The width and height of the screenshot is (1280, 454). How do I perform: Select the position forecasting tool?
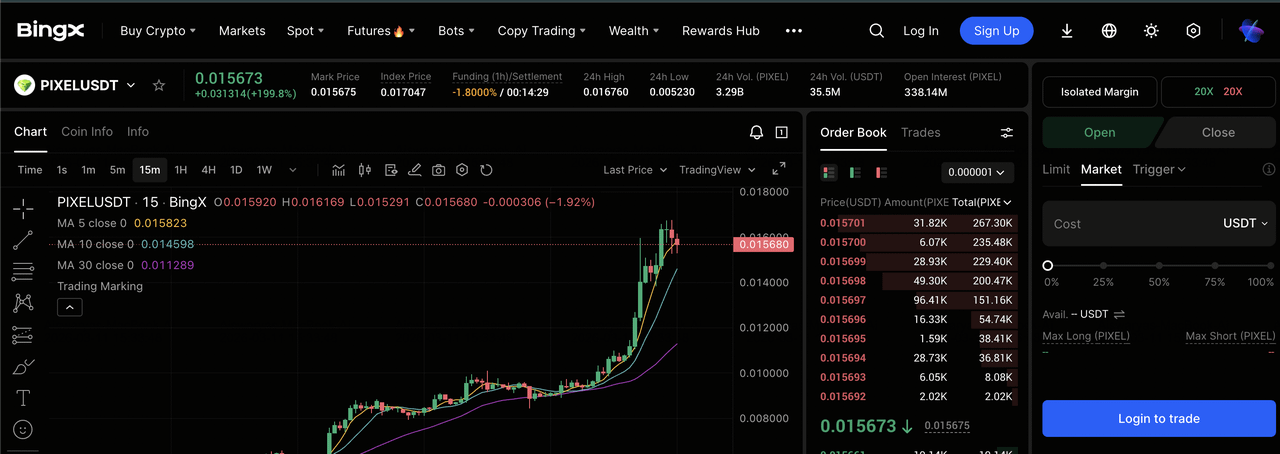click(23, 335)
